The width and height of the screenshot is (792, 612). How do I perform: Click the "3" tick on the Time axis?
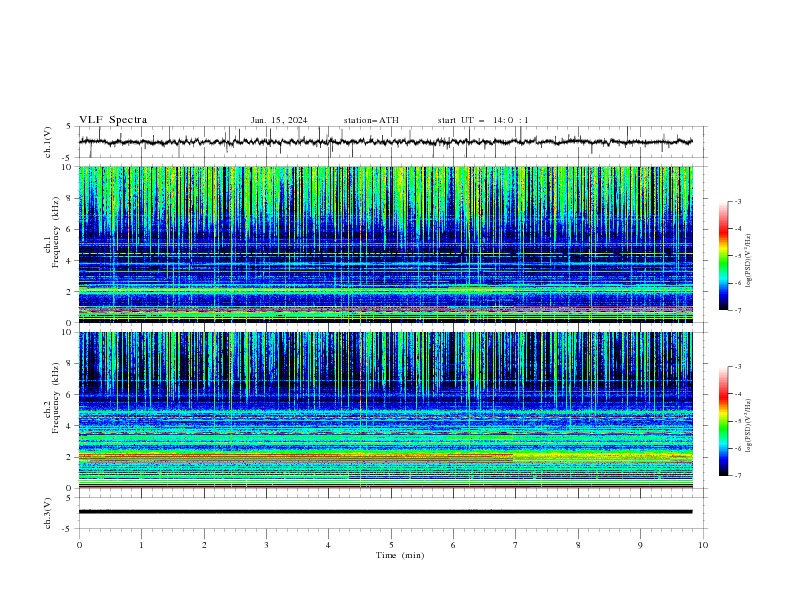tap(266, 545)
